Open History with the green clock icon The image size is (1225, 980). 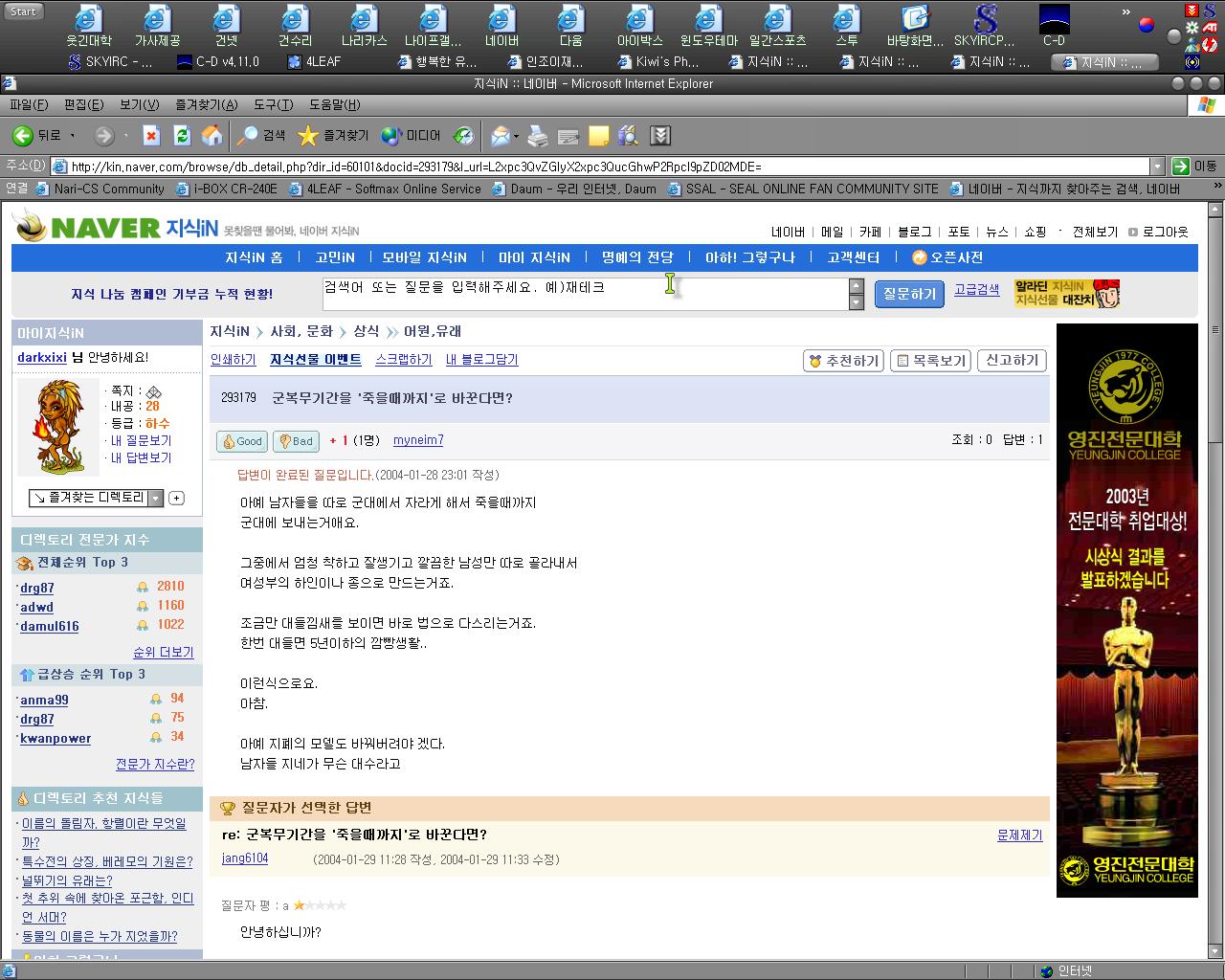click(x=464, y=136)
